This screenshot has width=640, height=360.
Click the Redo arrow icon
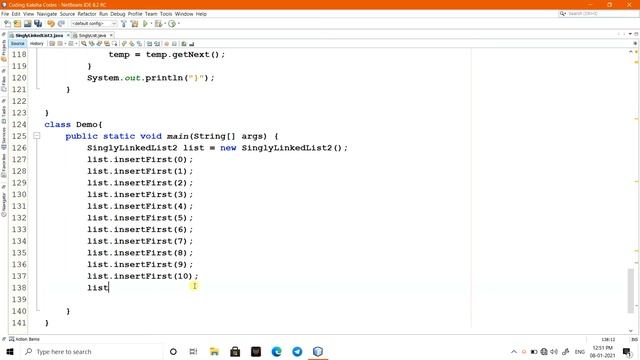click(x=61, y=24)
